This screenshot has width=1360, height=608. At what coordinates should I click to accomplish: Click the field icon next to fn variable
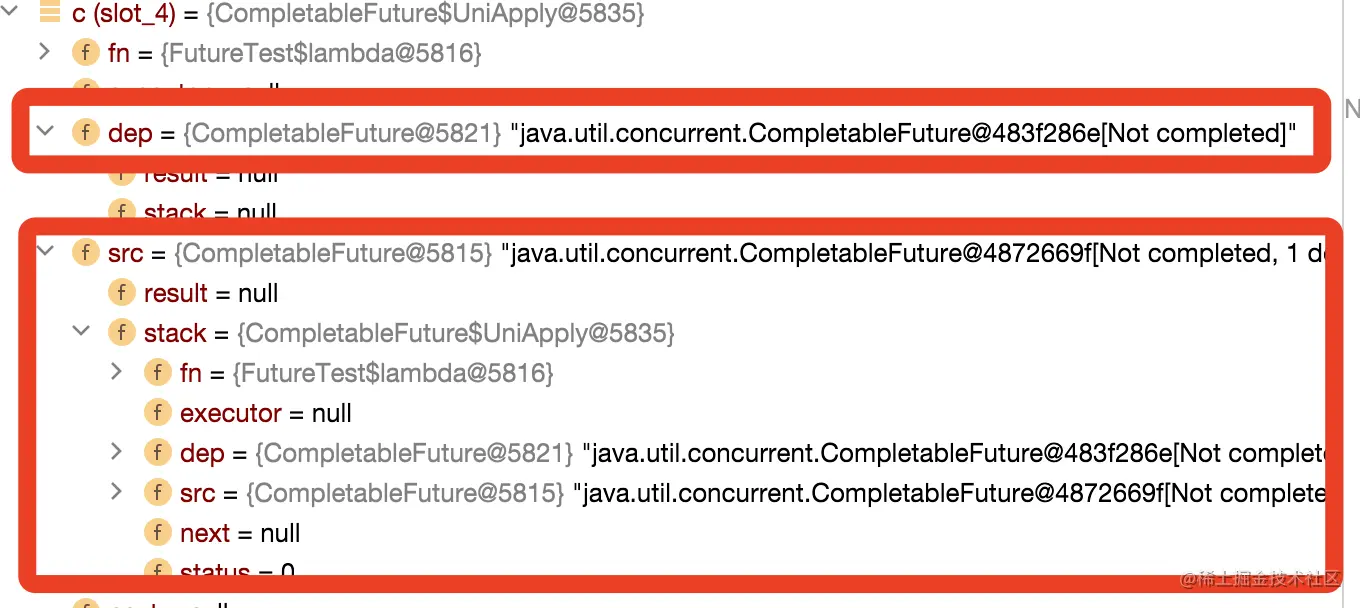pyautogui.click(x=86, y=52)
